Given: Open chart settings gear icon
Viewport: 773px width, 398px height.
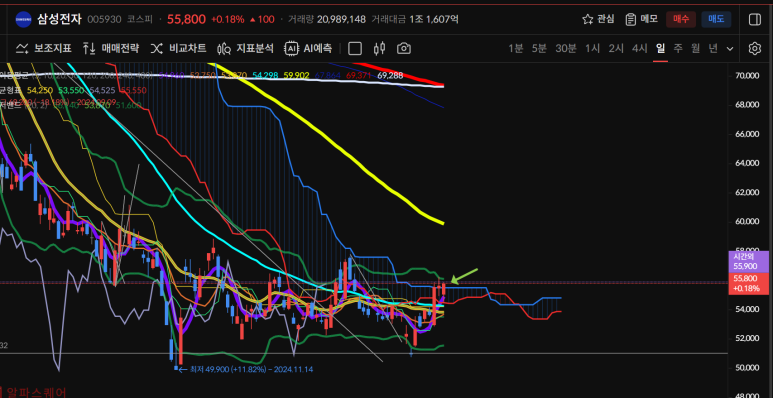Looking at the screenshot, I should pos(754,48).
